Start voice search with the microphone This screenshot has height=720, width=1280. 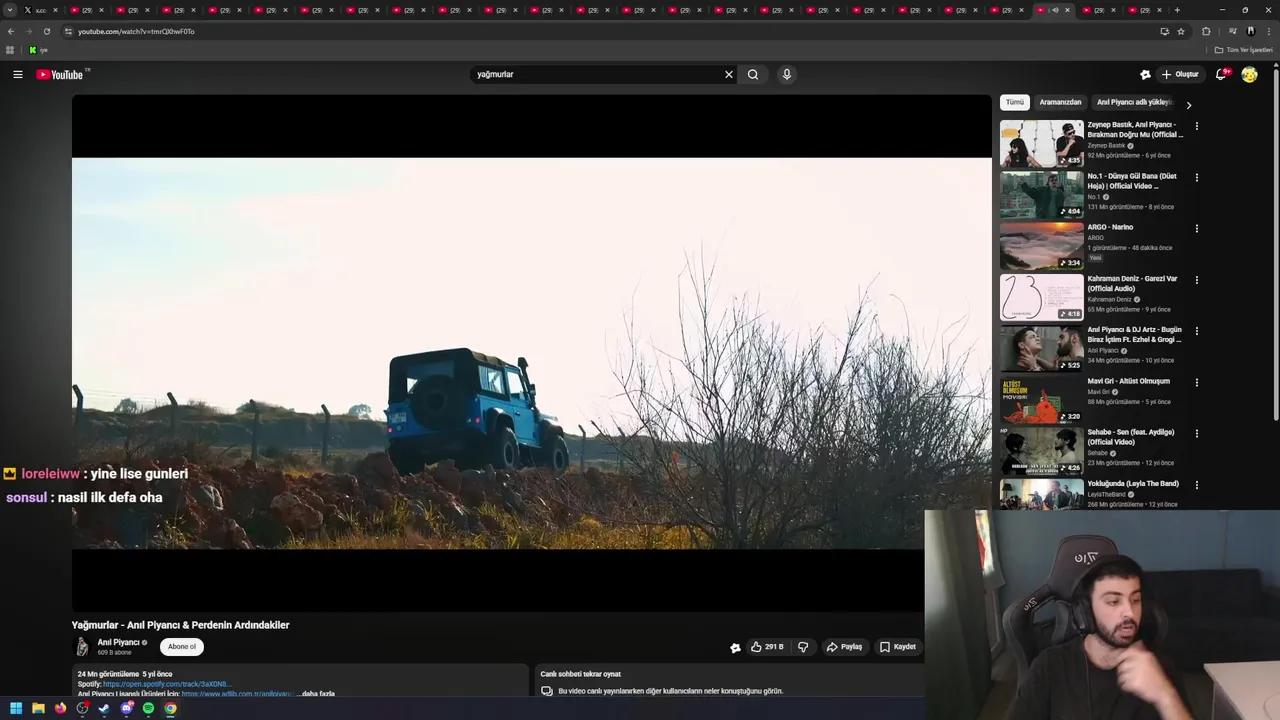click(x=787, y=74)
